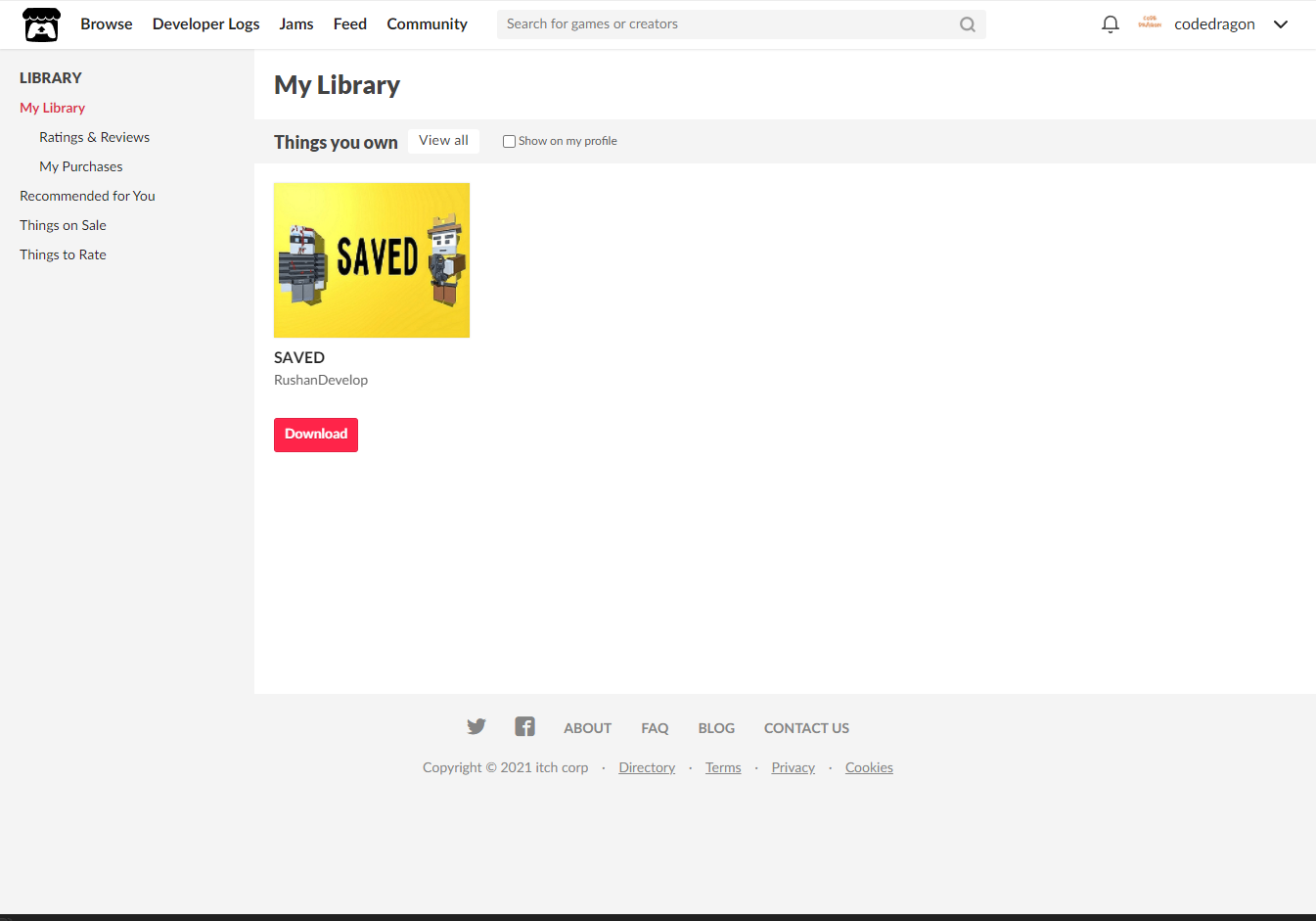Open the BLOG footer link
1316x921 pixels.
coord(716,728)
